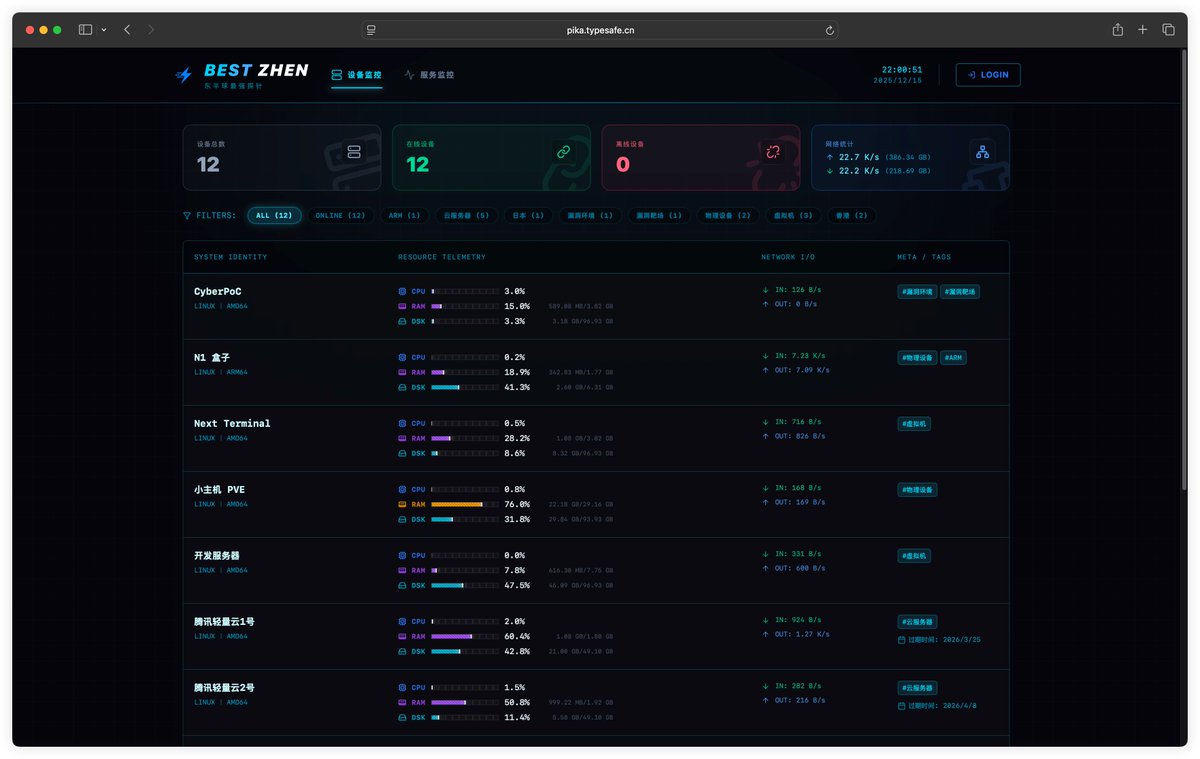This screenshot has height=759, width=1200.
Task: Toggle the 漏洞环境 (1) filter chip
Action: (x=590, y=215)
